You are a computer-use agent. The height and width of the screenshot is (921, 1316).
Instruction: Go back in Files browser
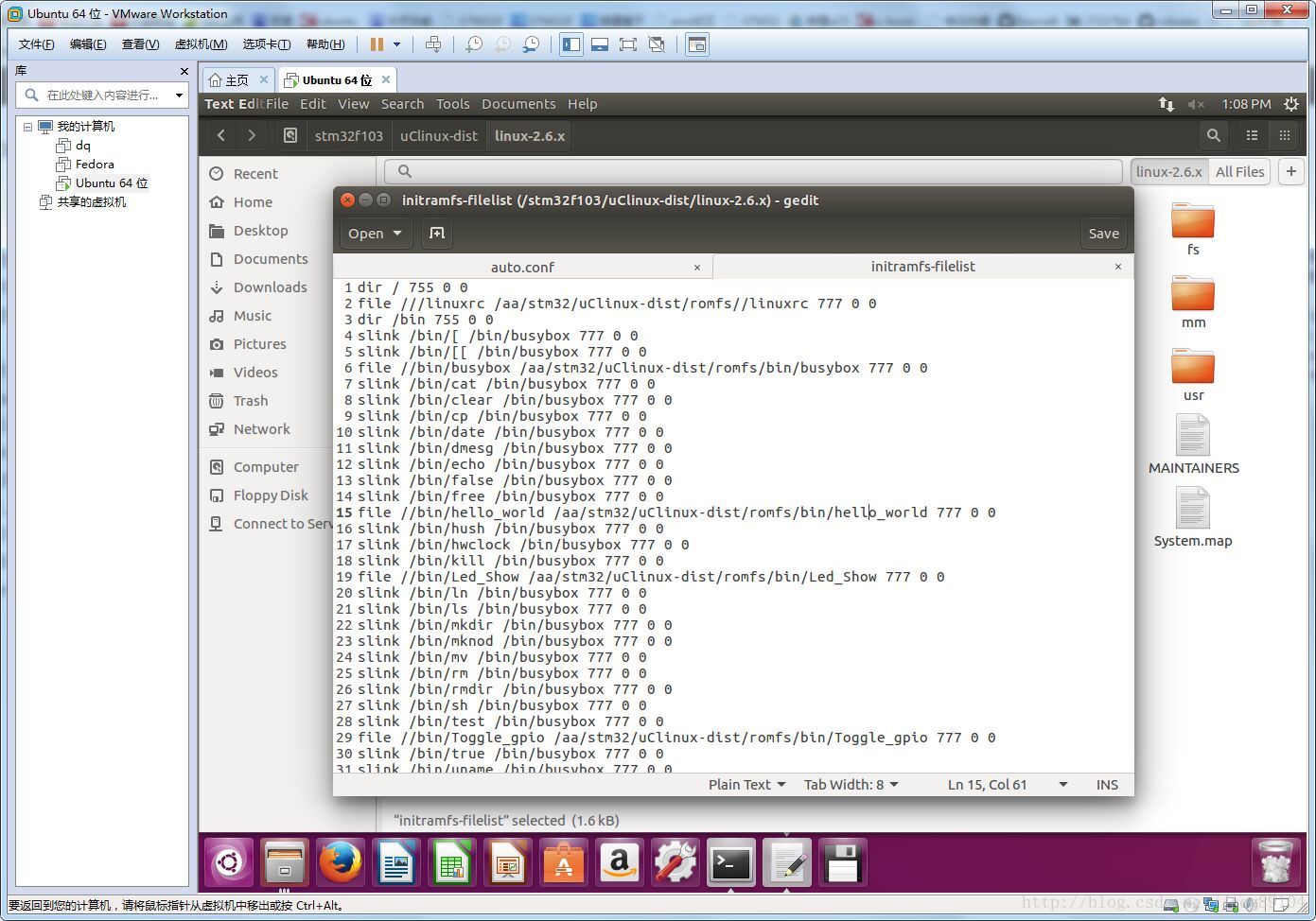[221, 135]
